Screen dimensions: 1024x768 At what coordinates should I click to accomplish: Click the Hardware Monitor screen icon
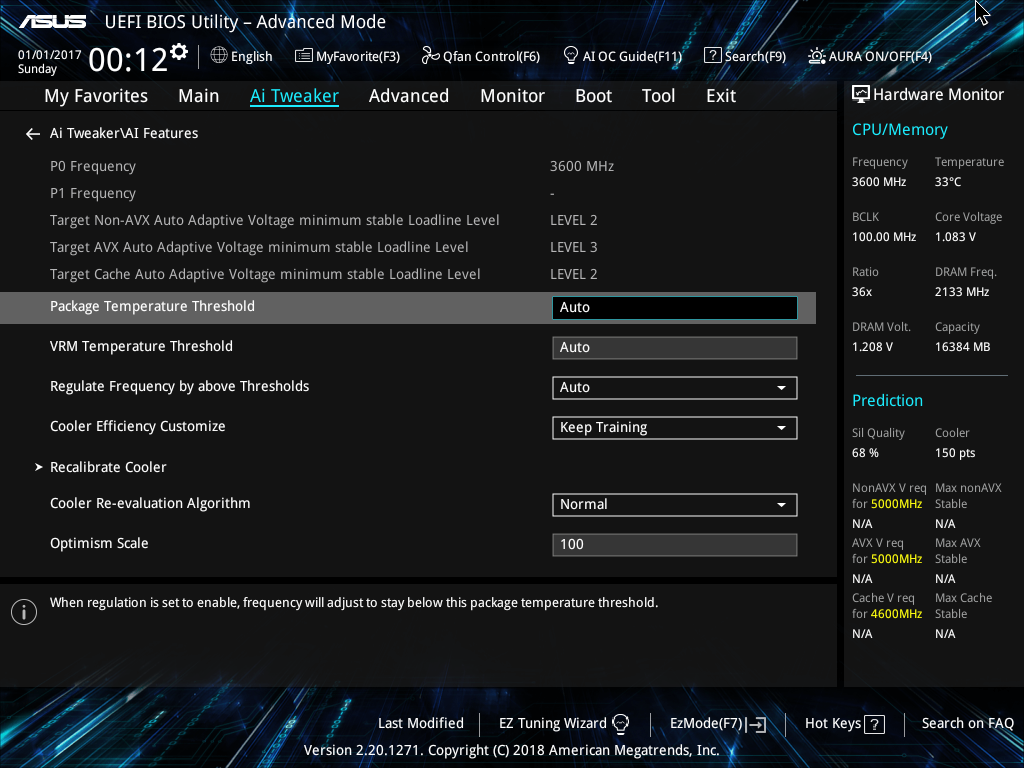pyautogui.click(x=861, y=95)
